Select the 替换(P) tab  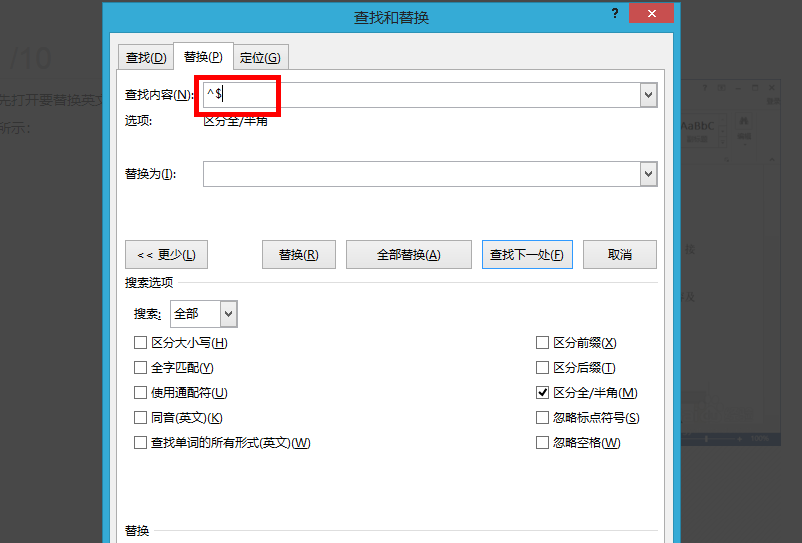click(203, 56)
